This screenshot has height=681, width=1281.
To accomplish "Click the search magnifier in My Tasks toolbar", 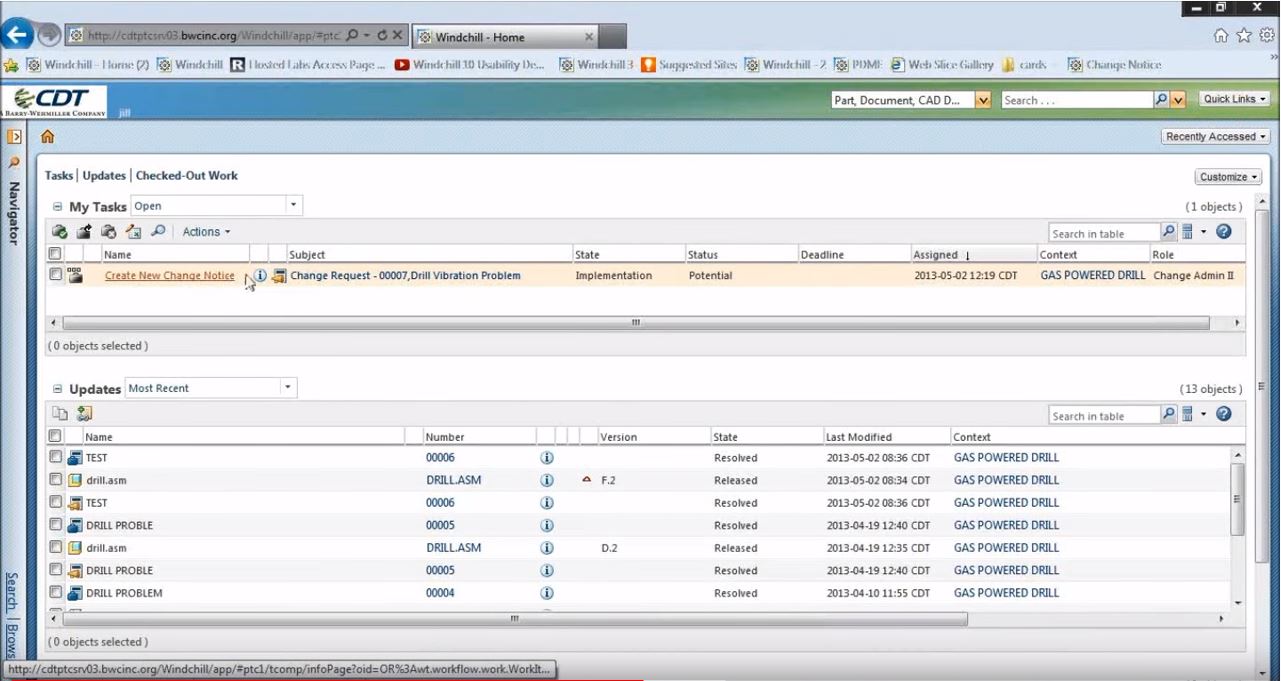I will pos(158,232).
